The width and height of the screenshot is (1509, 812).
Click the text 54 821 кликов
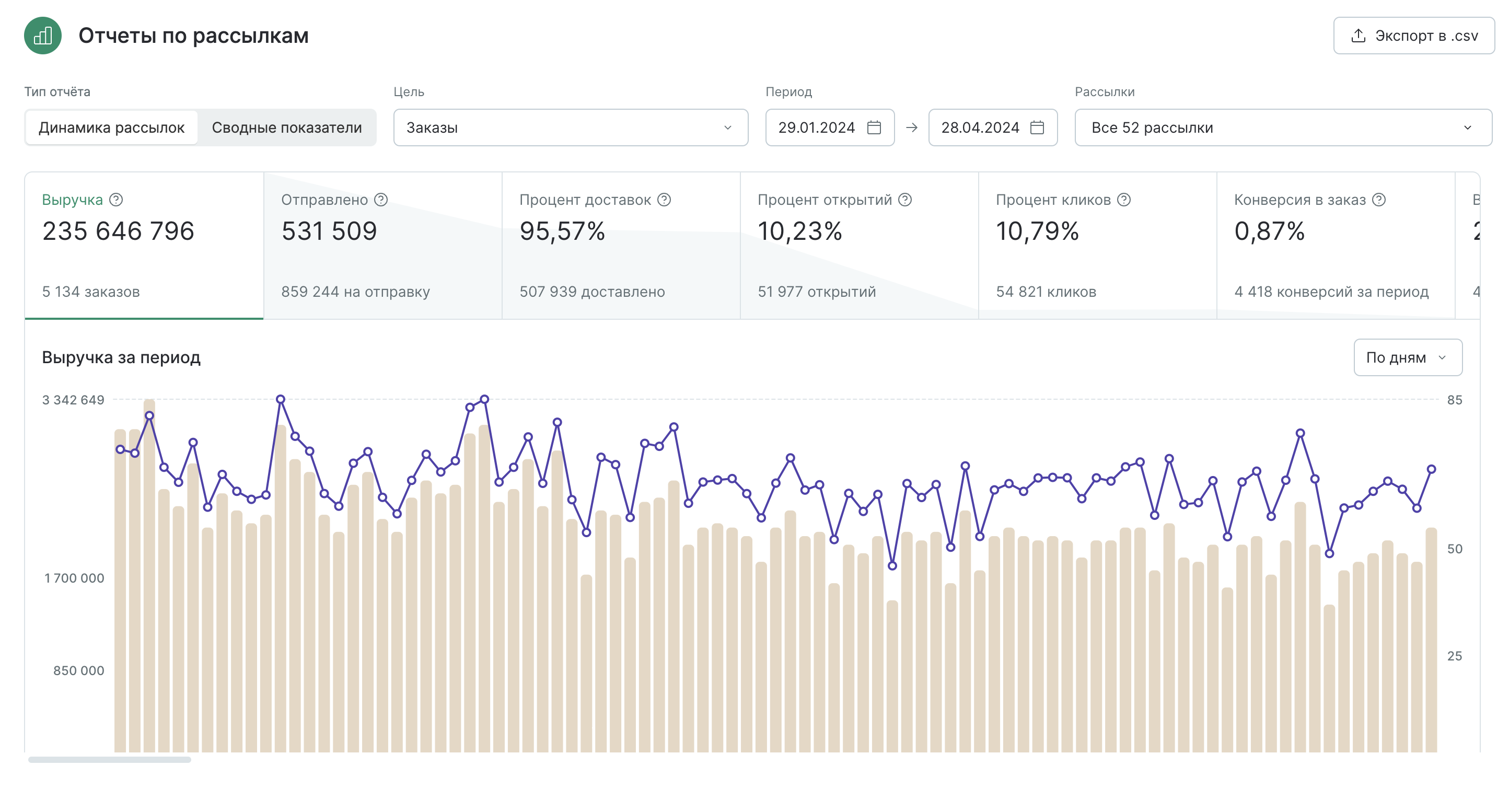point(1046,292)
